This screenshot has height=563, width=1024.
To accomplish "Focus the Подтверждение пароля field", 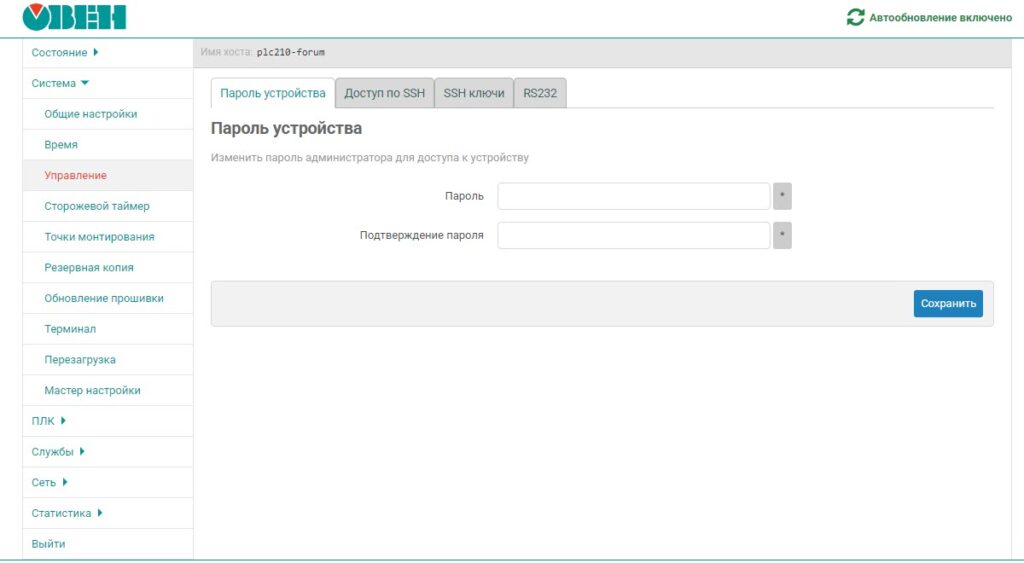I will click(633, 235).
